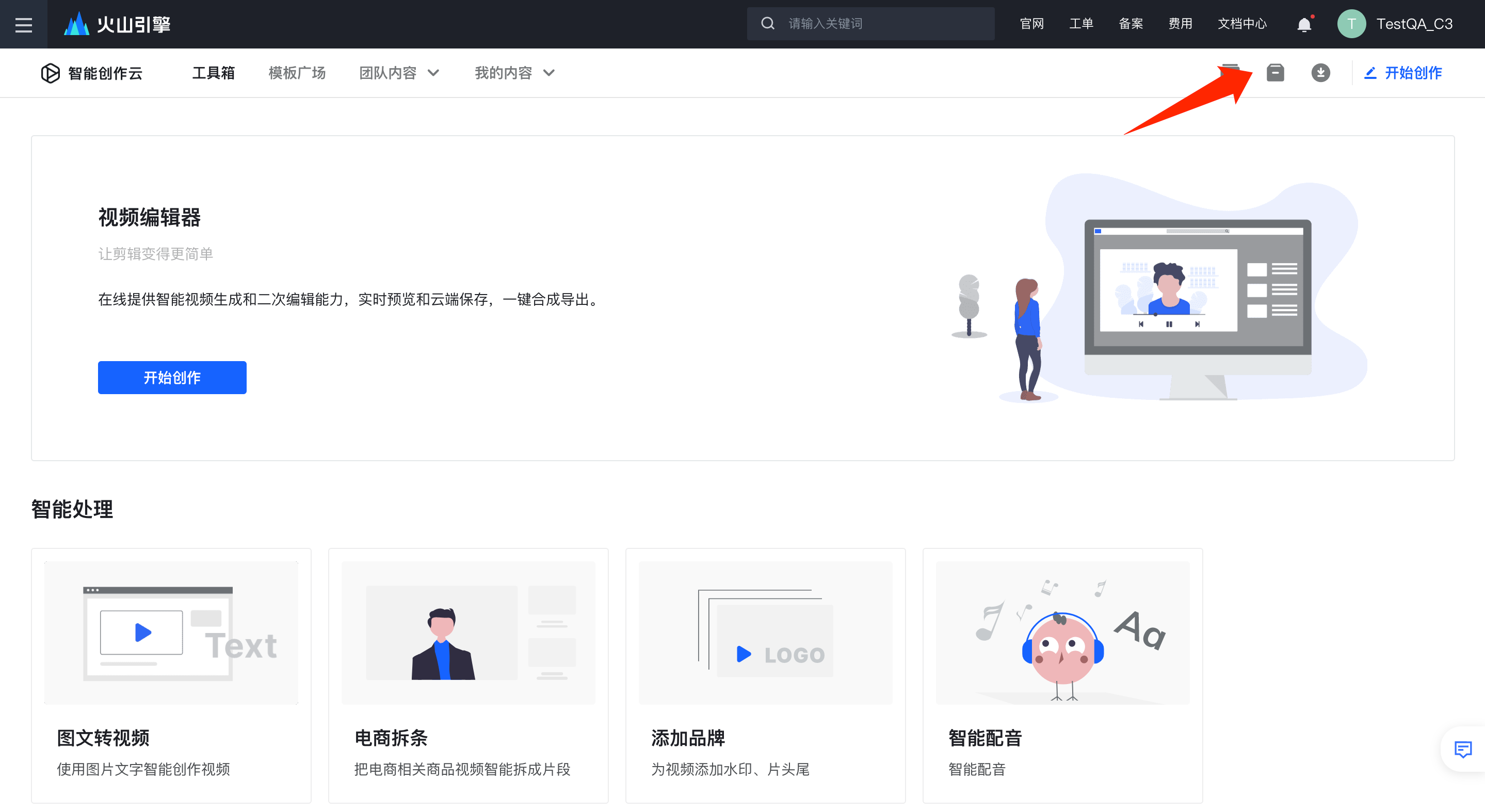Screen dimensions: 1485x812
Task: Open the archive box icon in the toolbar
Action: tap(1275, 73)
